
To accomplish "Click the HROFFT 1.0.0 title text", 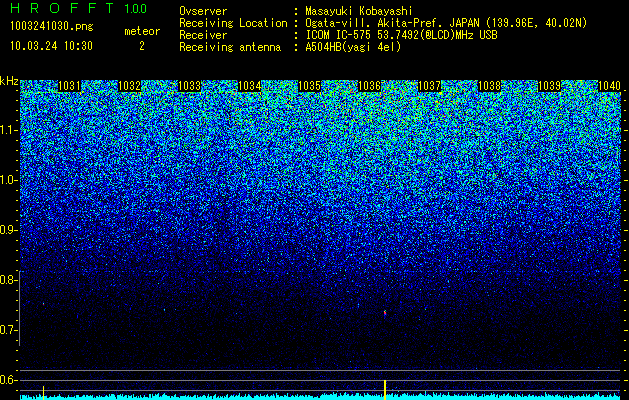I will 79,8.
